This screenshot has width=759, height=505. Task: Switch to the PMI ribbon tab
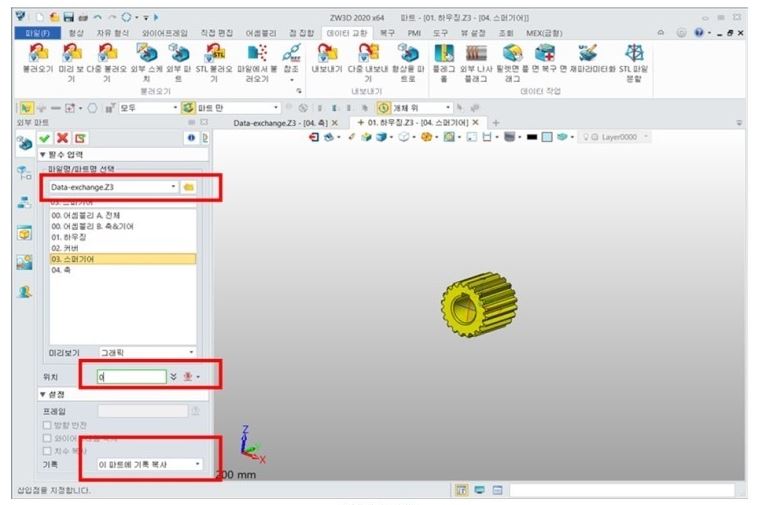pyautogui.click(x=414, y=33)
